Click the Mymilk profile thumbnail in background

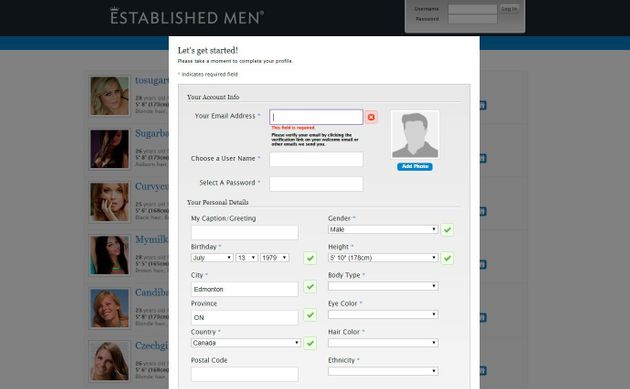[109, 255]
